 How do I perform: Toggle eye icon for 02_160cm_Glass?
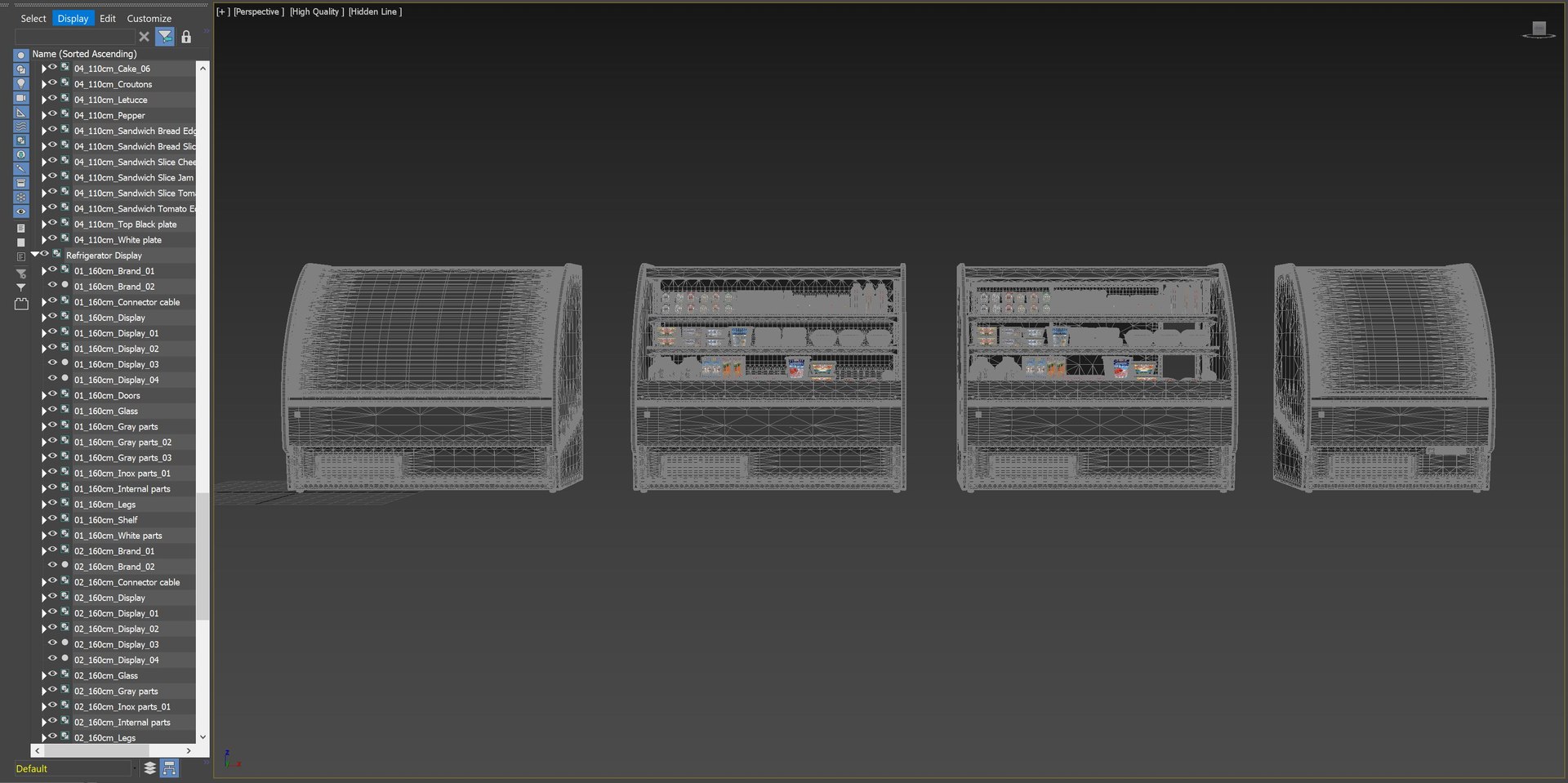tap(53, 674)
